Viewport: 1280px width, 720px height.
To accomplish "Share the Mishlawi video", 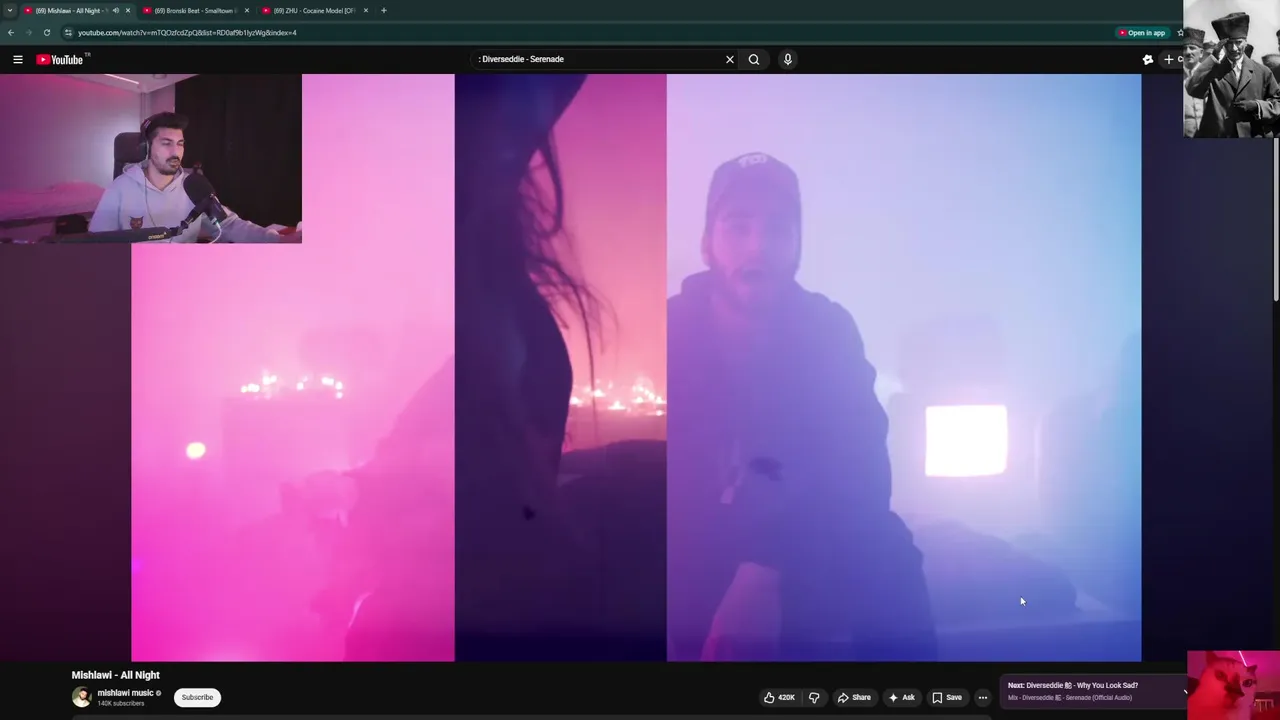I will pos(853,697).
